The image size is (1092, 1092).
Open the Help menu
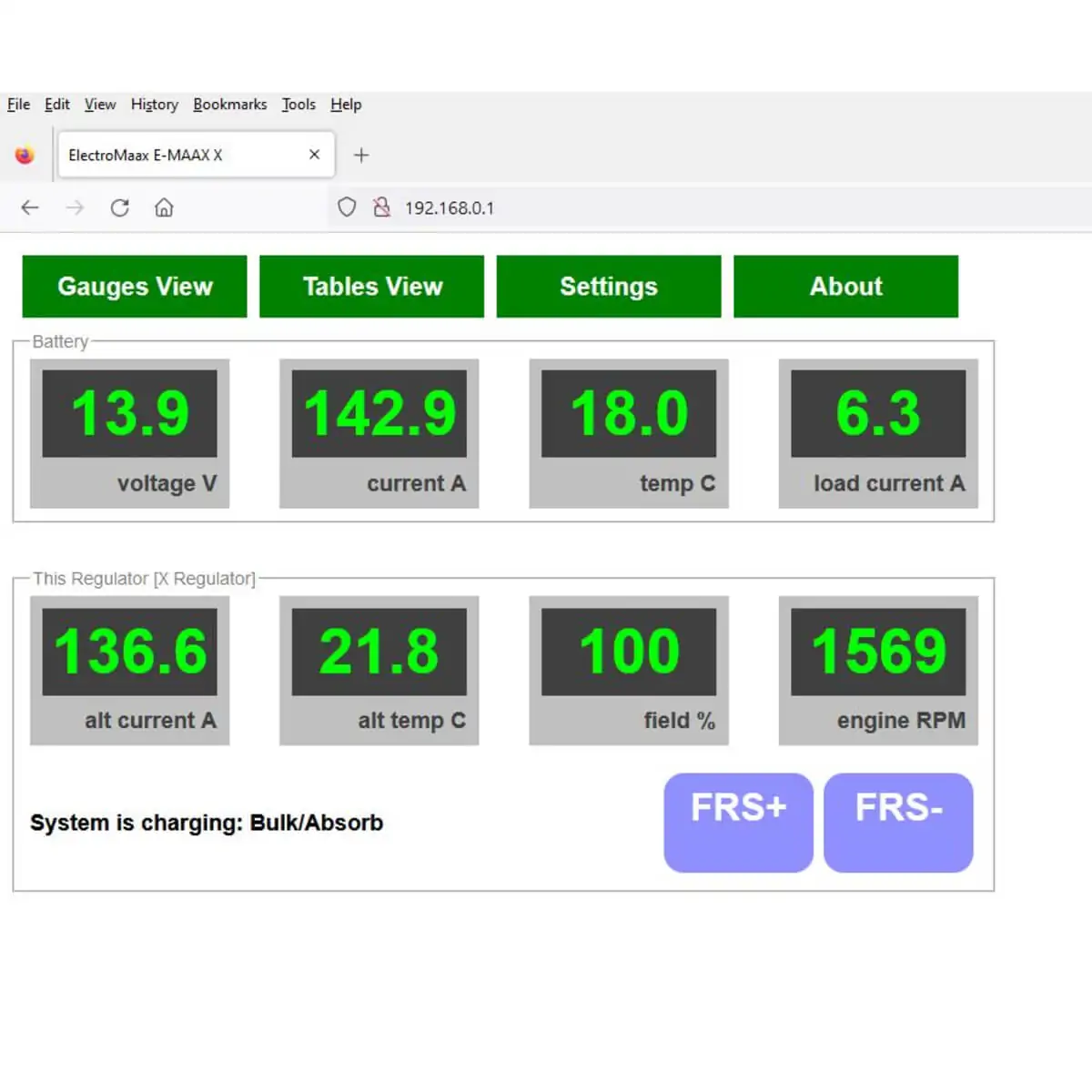tap(346, 105)
